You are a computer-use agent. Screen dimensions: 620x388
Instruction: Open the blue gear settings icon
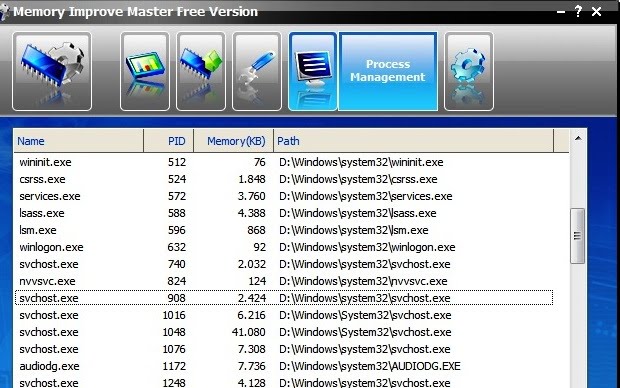[469, 71]
